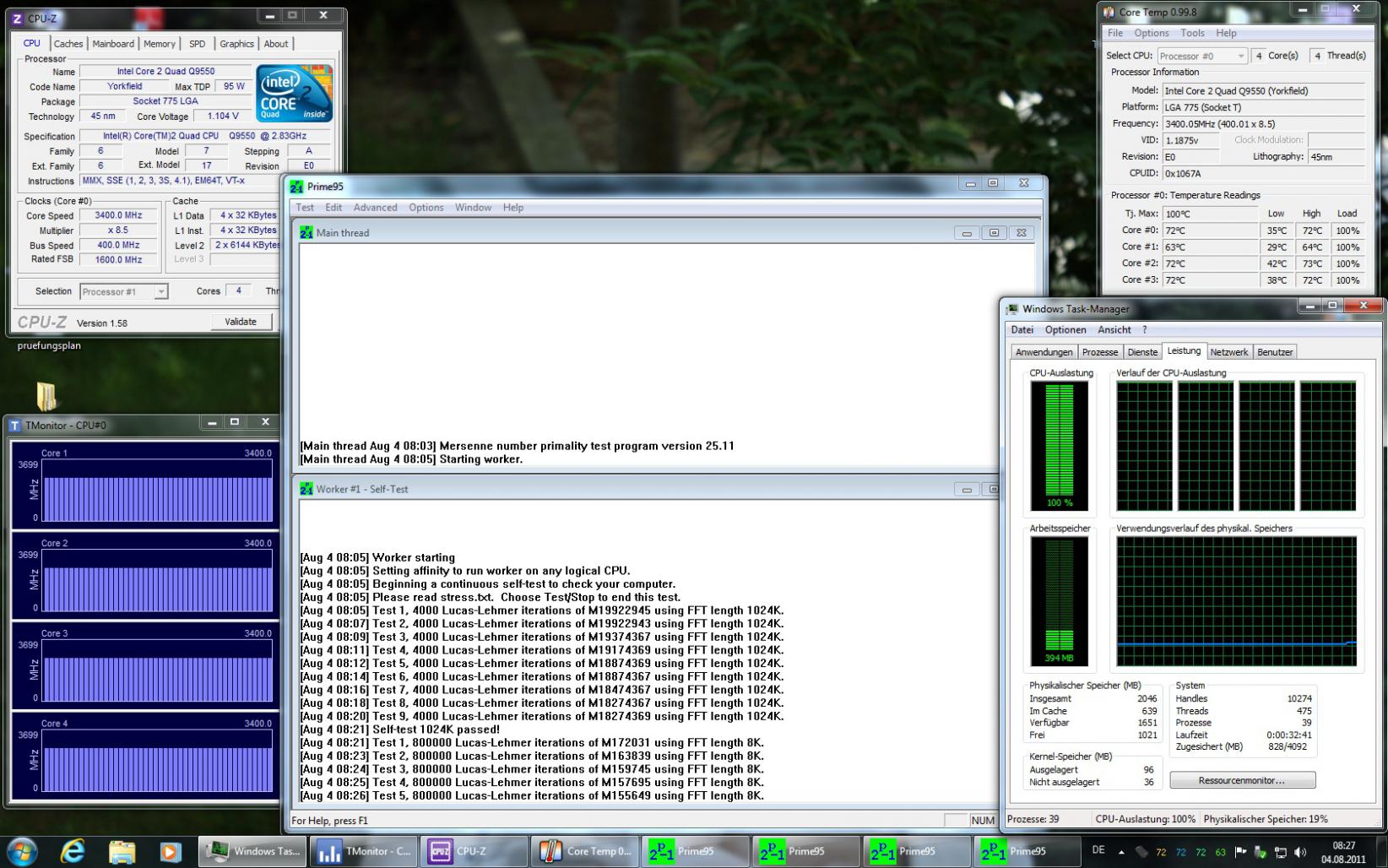Click the NUM indicator in Prime95 status bar

coord(982,821)
